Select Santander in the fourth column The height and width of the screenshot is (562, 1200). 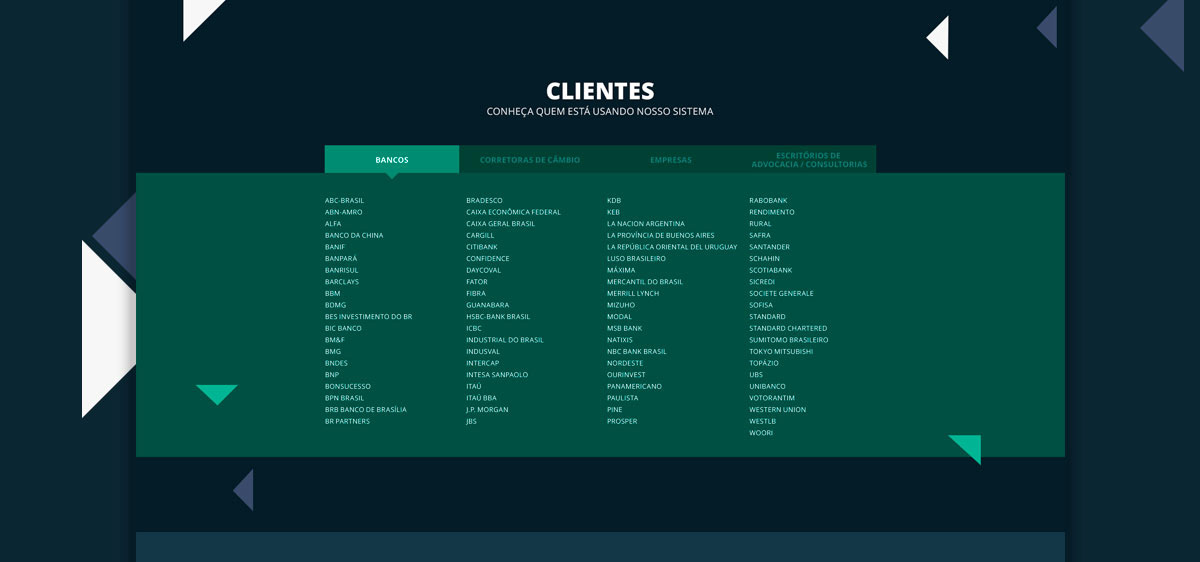coord(769,247)
